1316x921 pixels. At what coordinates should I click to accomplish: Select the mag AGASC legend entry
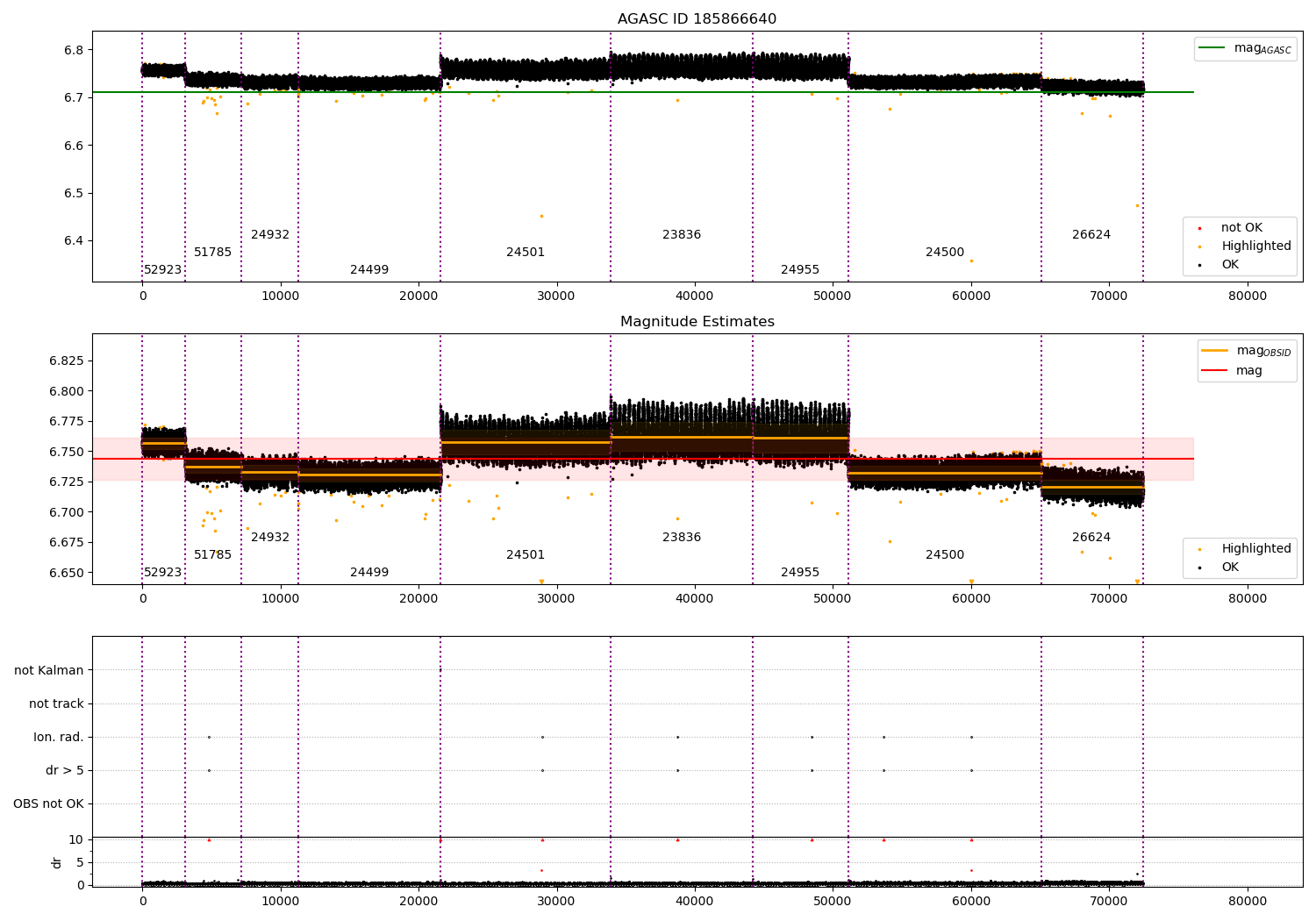(1245, 48)
